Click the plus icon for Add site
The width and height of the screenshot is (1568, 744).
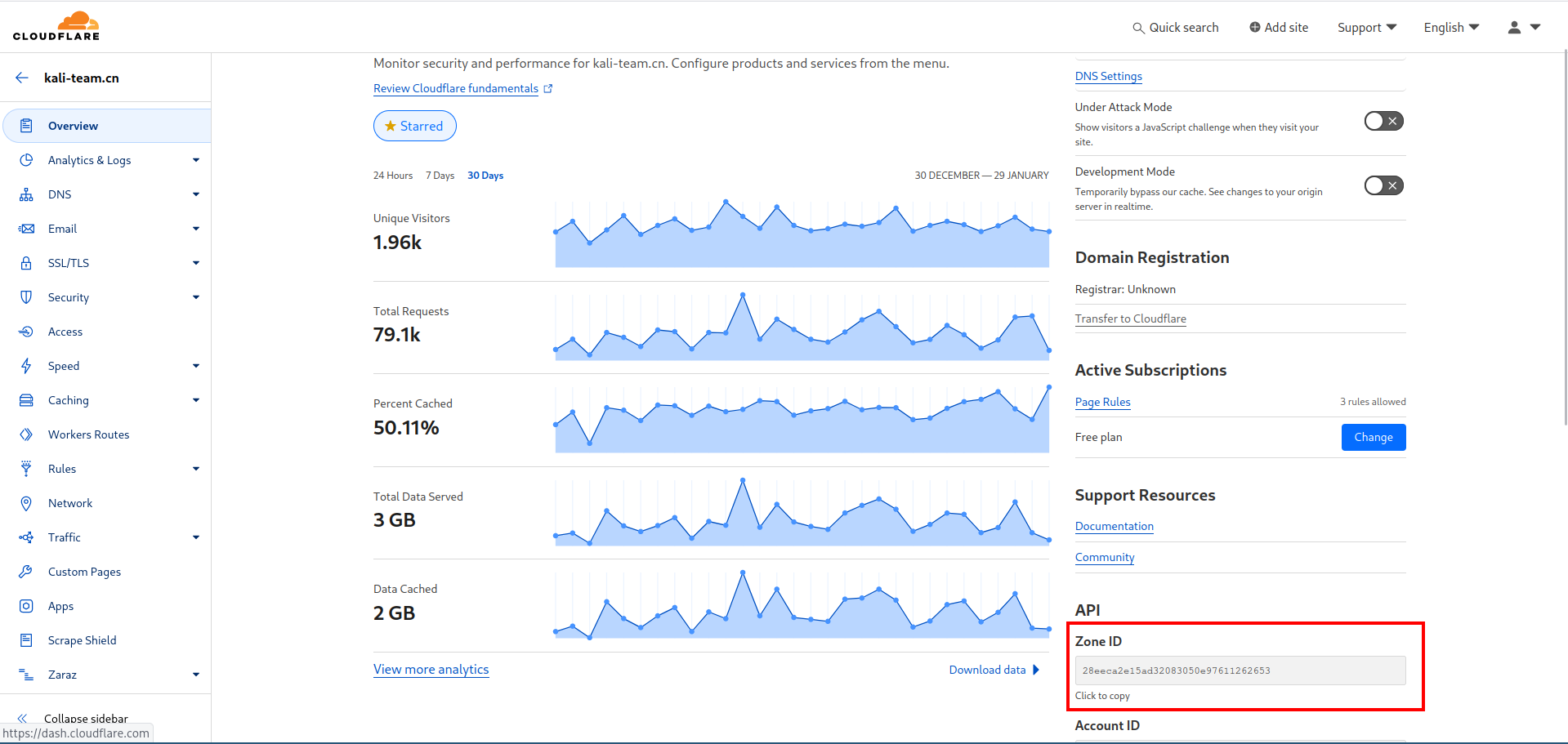click(x=1255, y=27)
